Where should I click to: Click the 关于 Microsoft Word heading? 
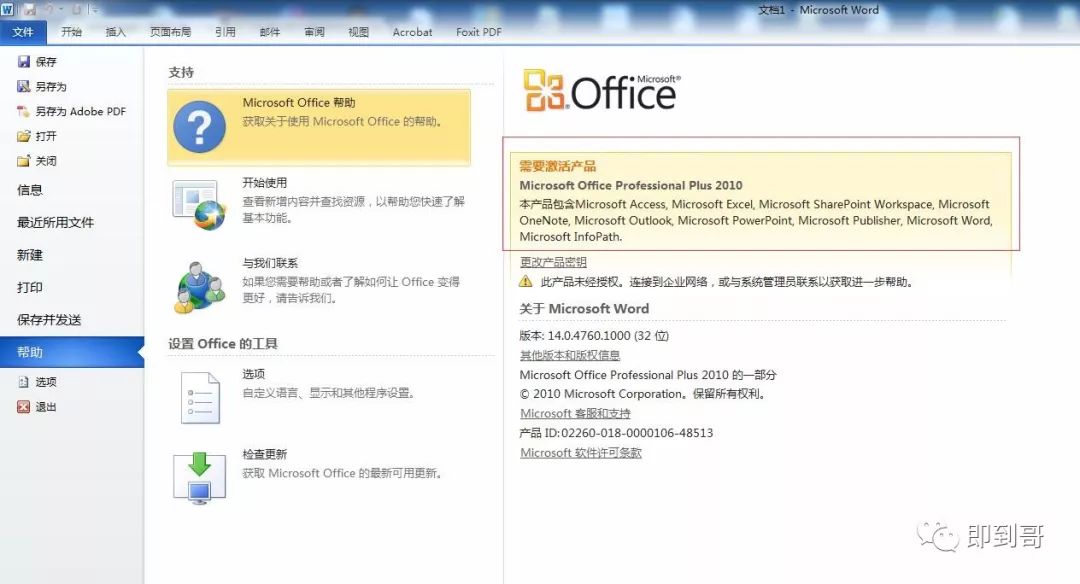click(x=584, y=309)
